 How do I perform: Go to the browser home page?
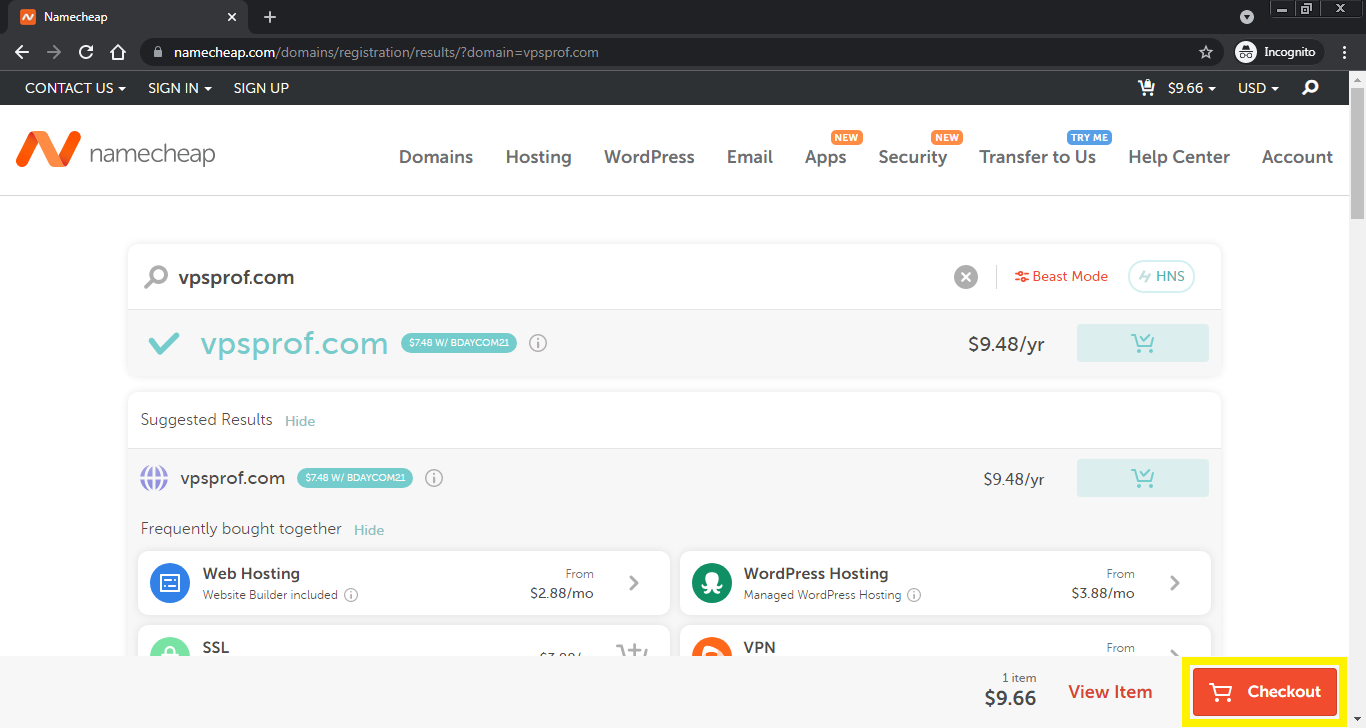click(118, 52)
